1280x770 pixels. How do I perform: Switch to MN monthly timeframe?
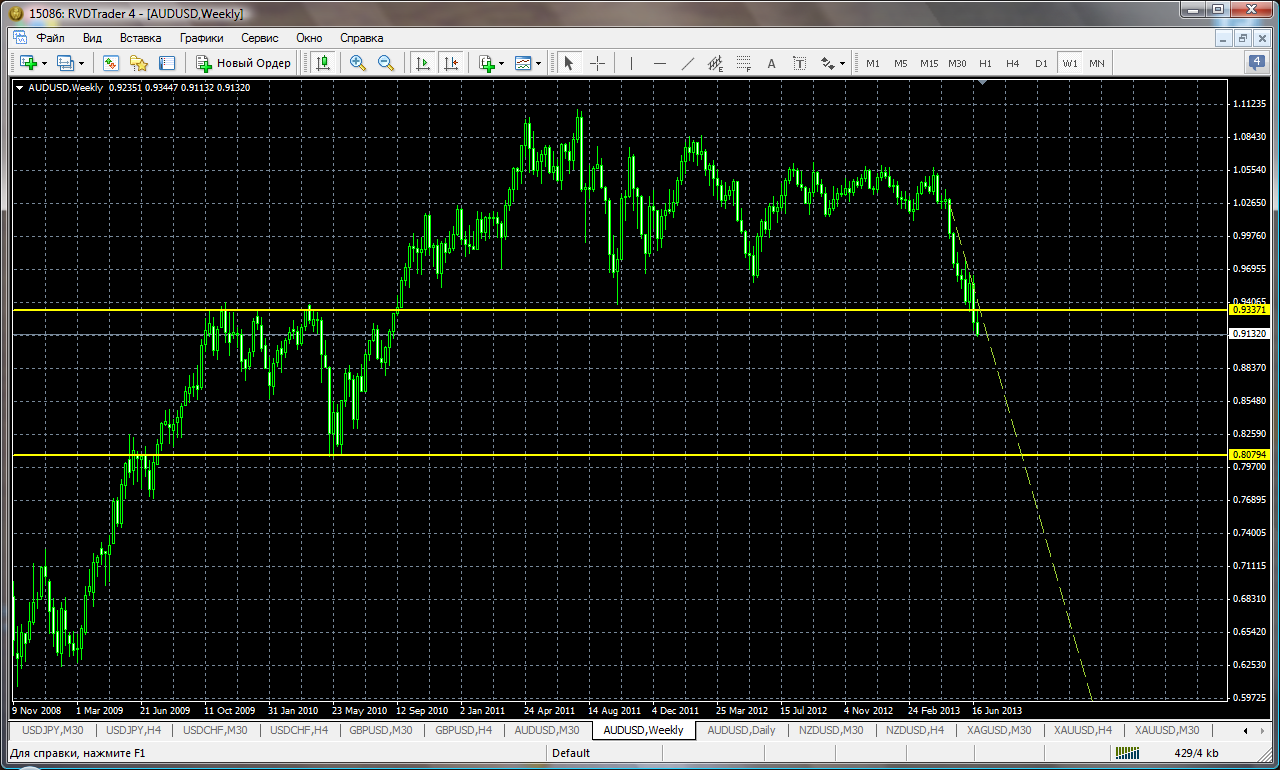point(1097,63)
